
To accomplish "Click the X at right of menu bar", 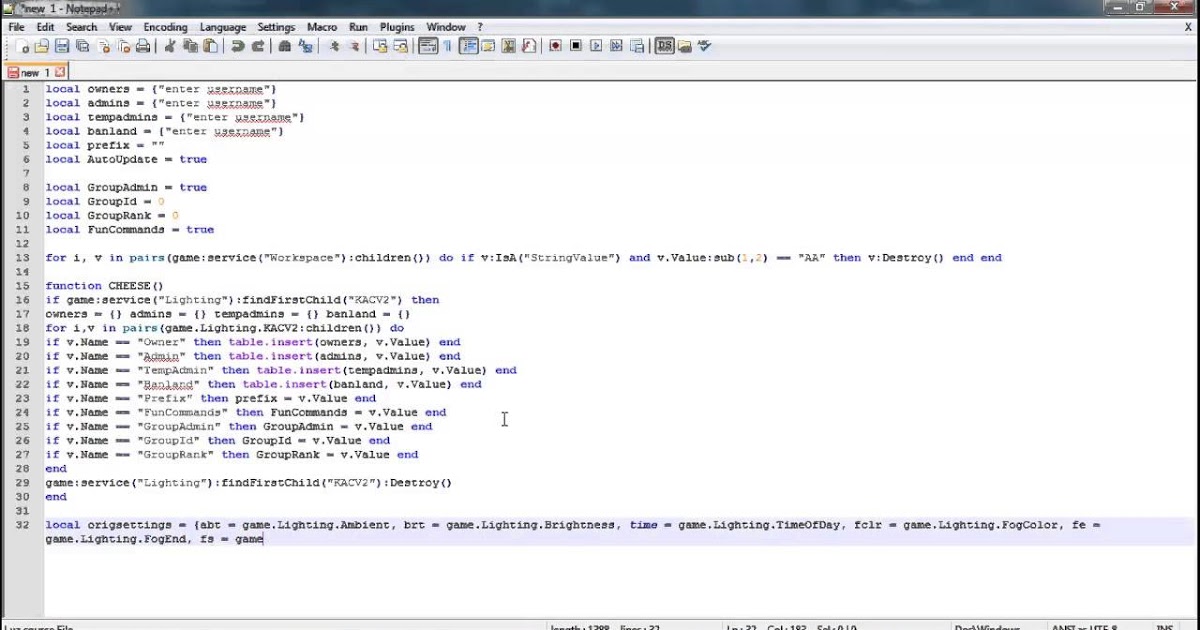I will [x=1188, y=27].
